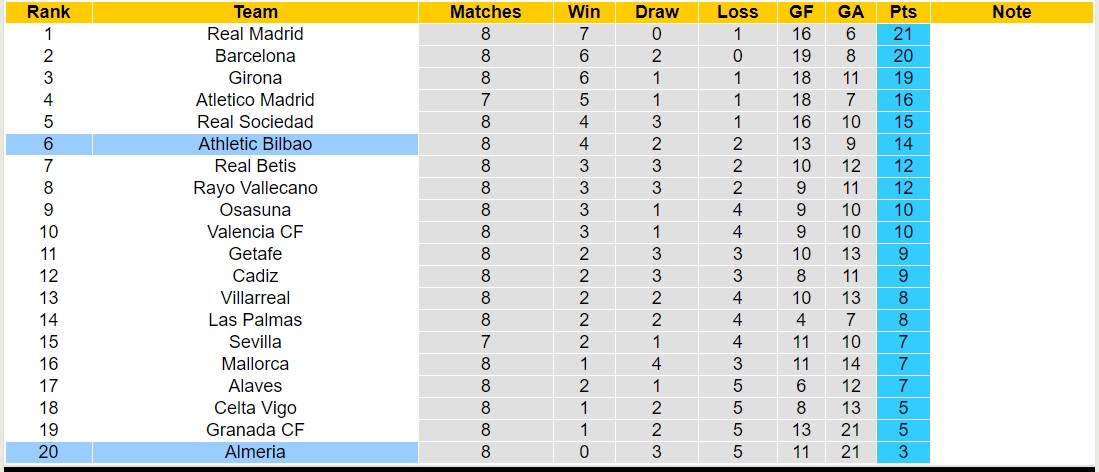Click on Girona team name
This screenshot has width=1099, height=472.
coord(255,78)
